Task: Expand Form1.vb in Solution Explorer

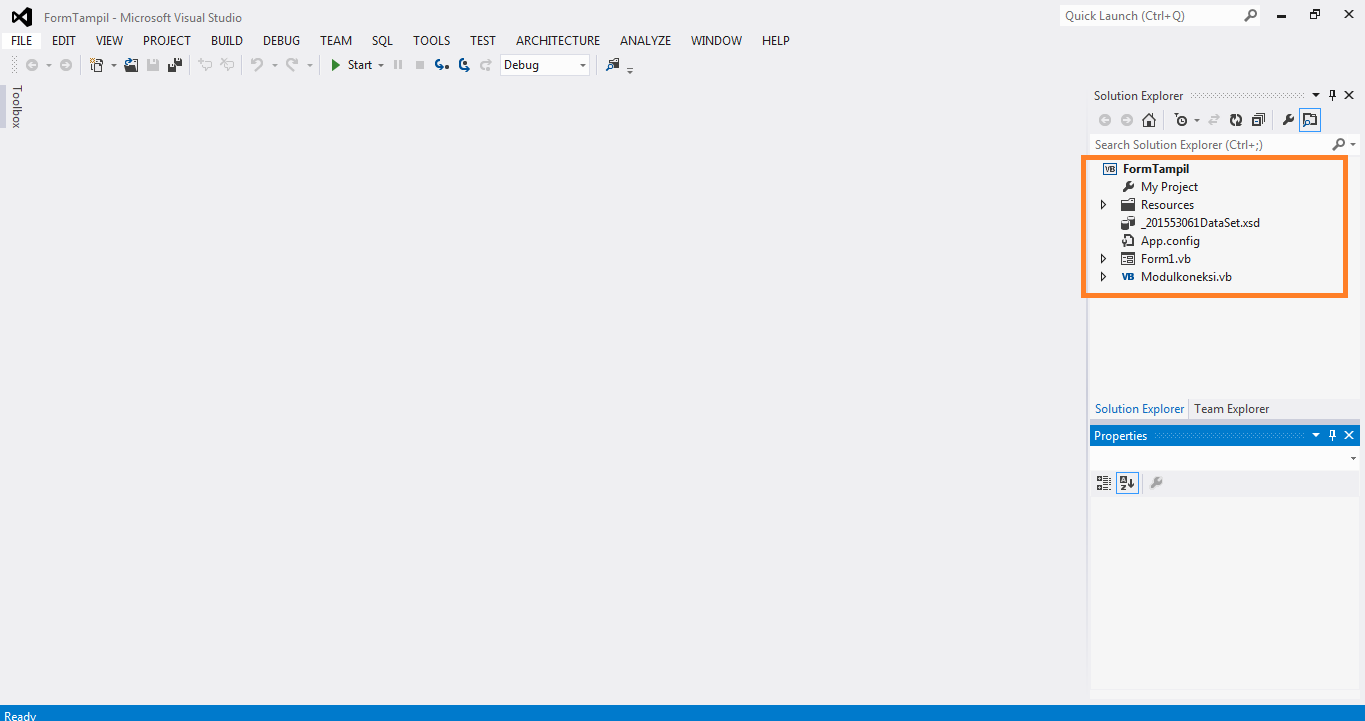Action: [1104, 258]
